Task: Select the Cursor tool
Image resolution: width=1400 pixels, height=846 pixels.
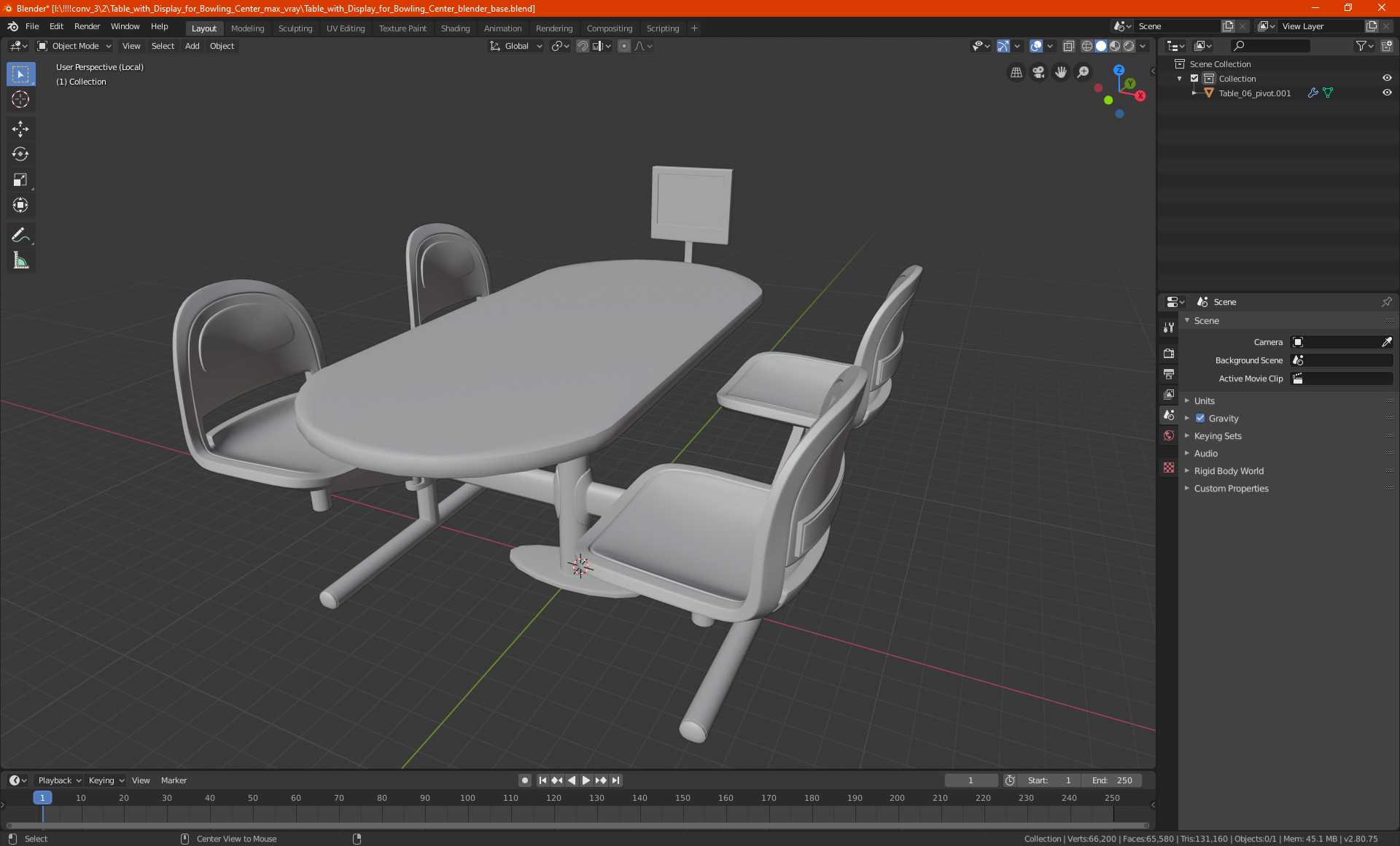Action: (20, 99)
